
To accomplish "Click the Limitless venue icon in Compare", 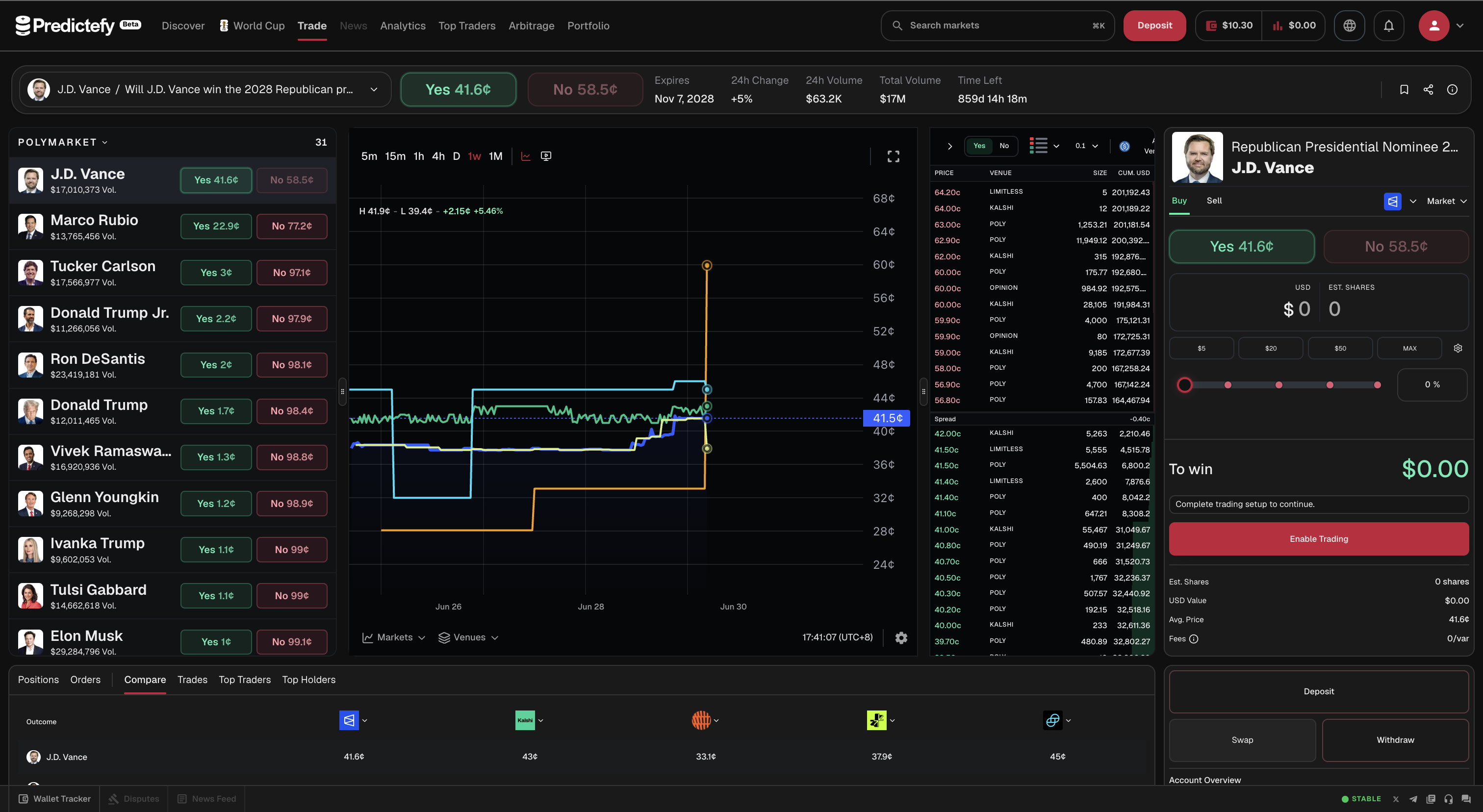I will [1053, 720].
